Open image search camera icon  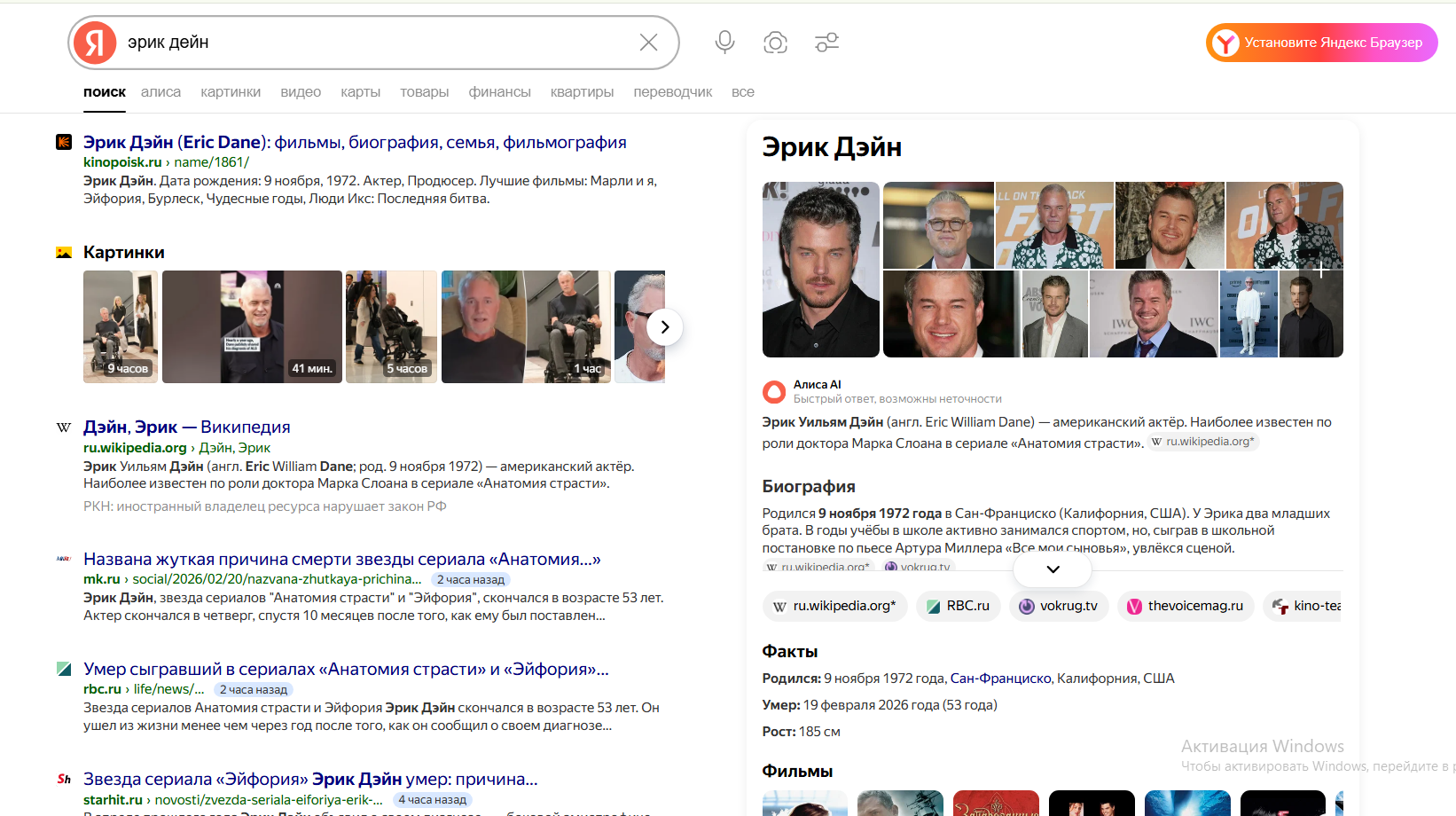click(775, 43)
